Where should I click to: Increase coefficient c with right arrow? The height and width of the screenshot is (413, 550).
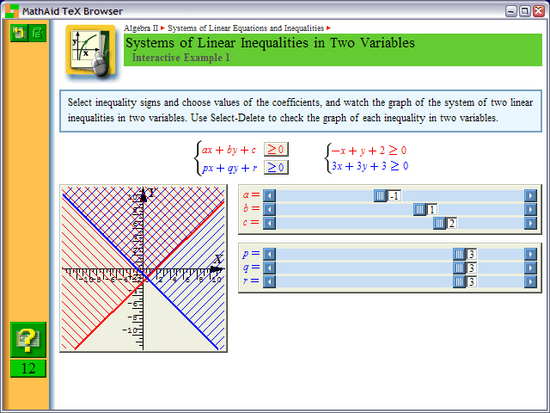(530, 223)
